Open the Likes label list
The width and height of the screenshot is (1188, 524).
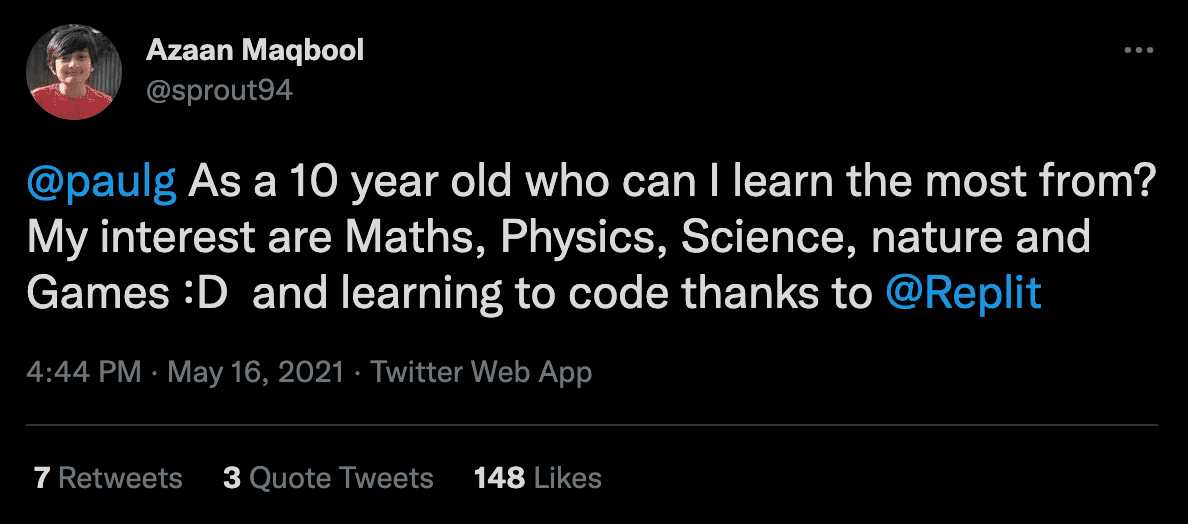click(568, 478)
